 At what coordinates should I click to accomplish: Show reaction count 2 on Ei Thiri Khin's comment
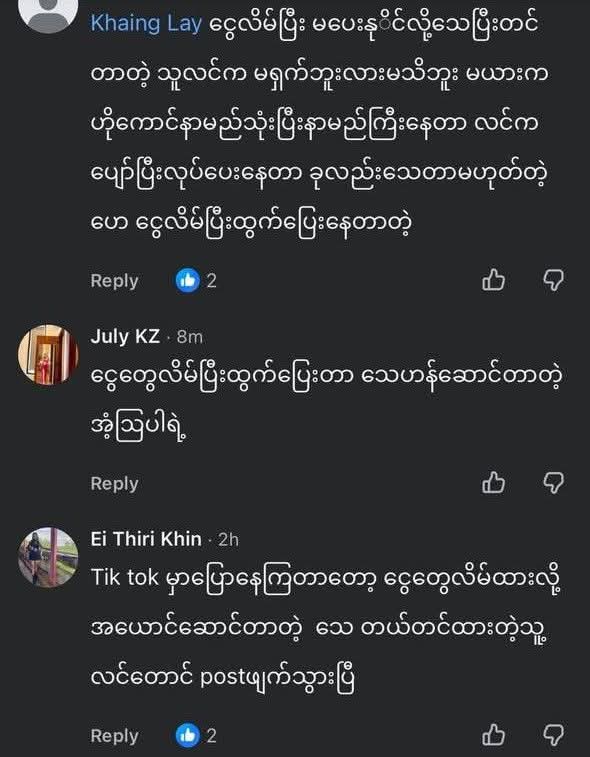tap(211, 736)
